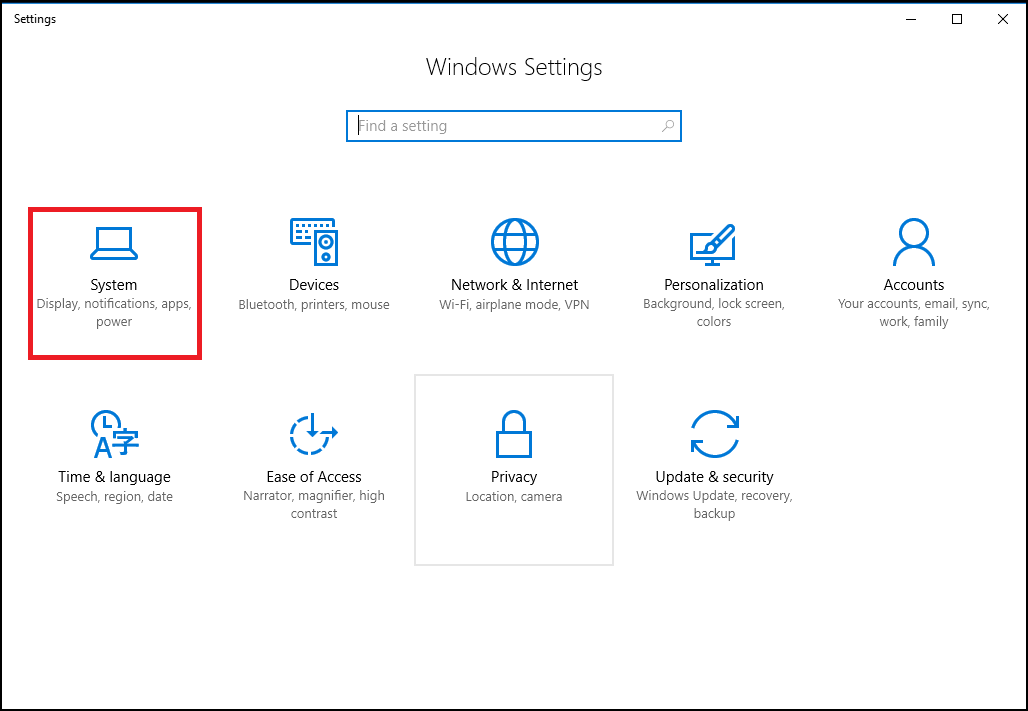Click the keyboard icon above Devices
Viewport: 1028px width, 711px height.
click(x=314, y=241)
